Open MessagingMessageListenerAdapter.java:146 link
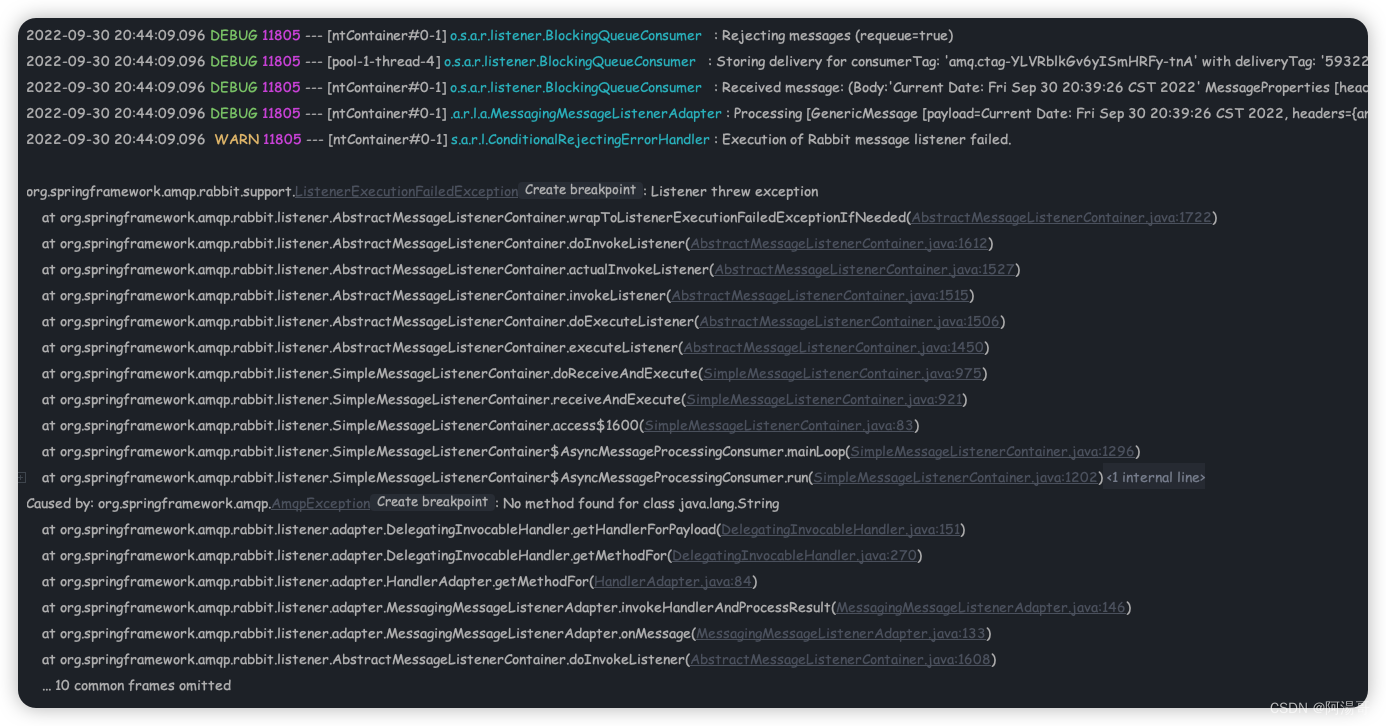1386x726 pixels. pos(981,607)
